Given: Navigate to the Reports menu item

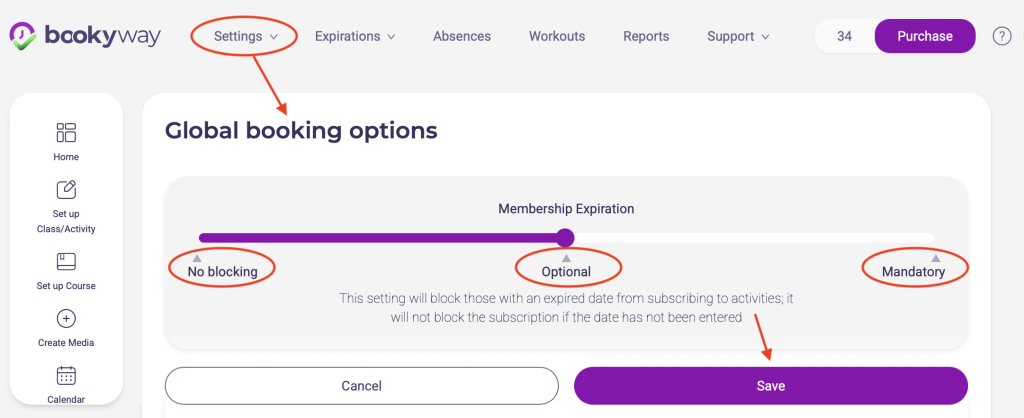Looking at the screenshot, I should (646, 36).
